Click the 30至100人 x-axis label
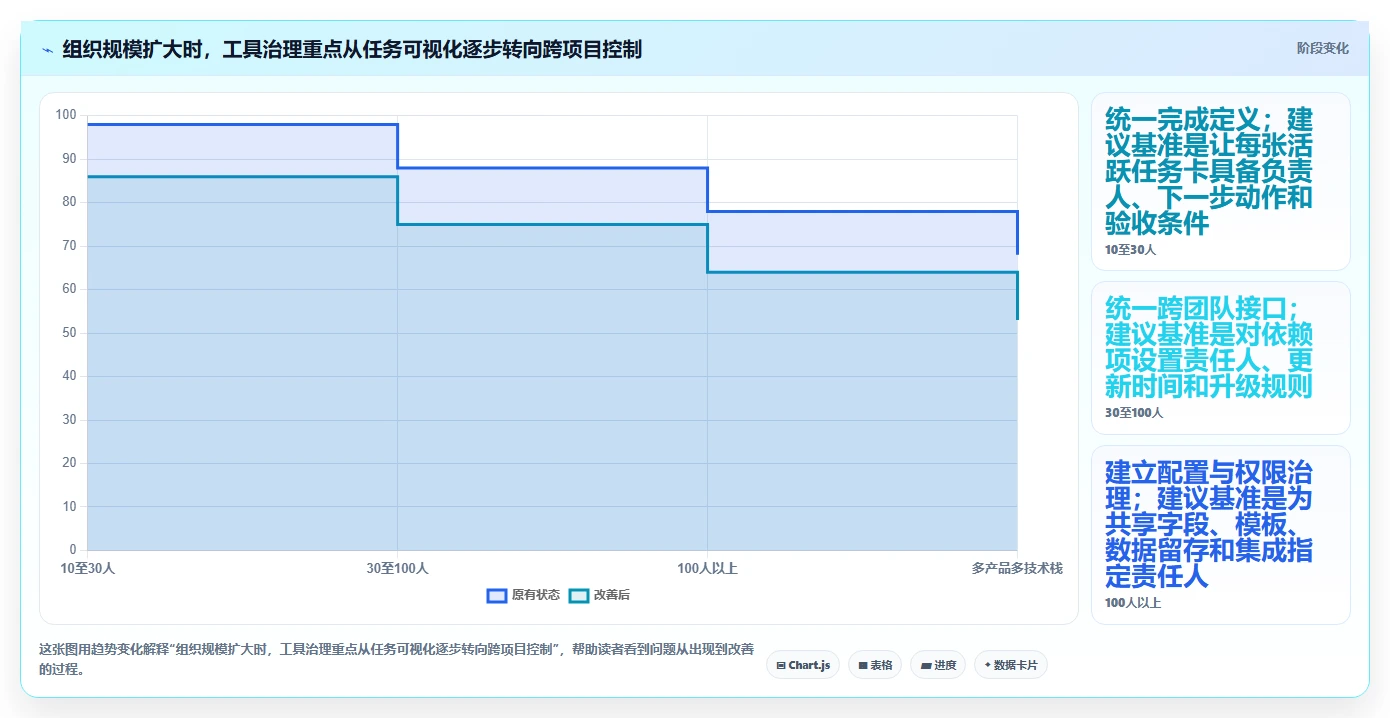1390x718 pixels. pyautogui.click(x=397, y=569)
